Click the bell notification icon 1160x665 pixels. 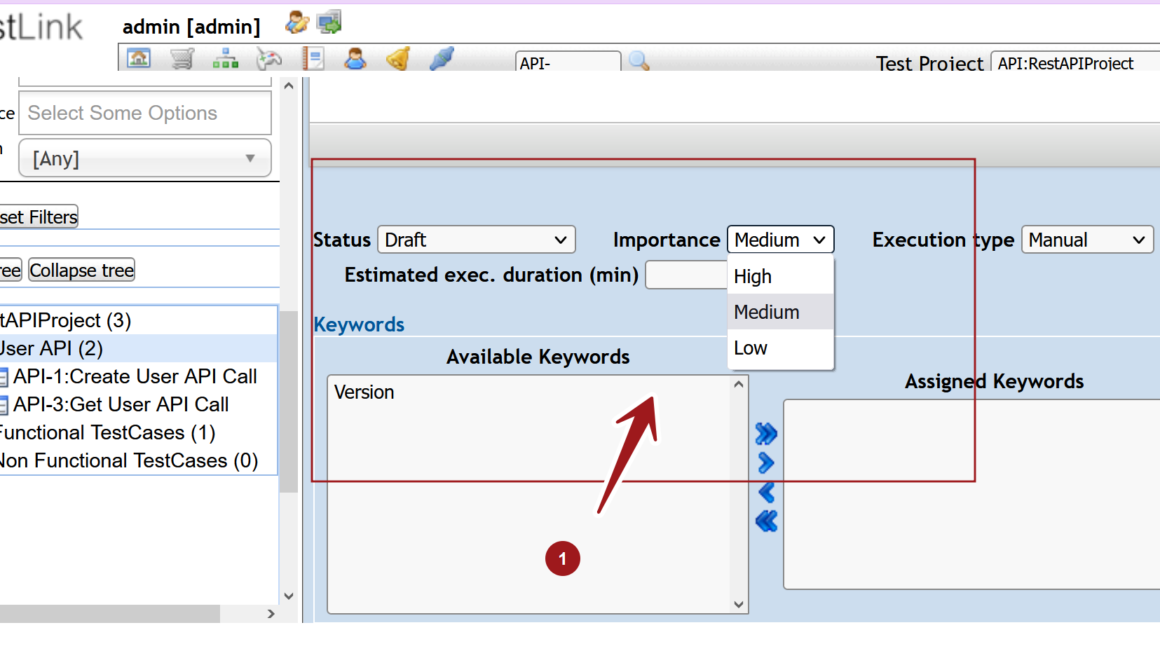(x=398, y=58)
